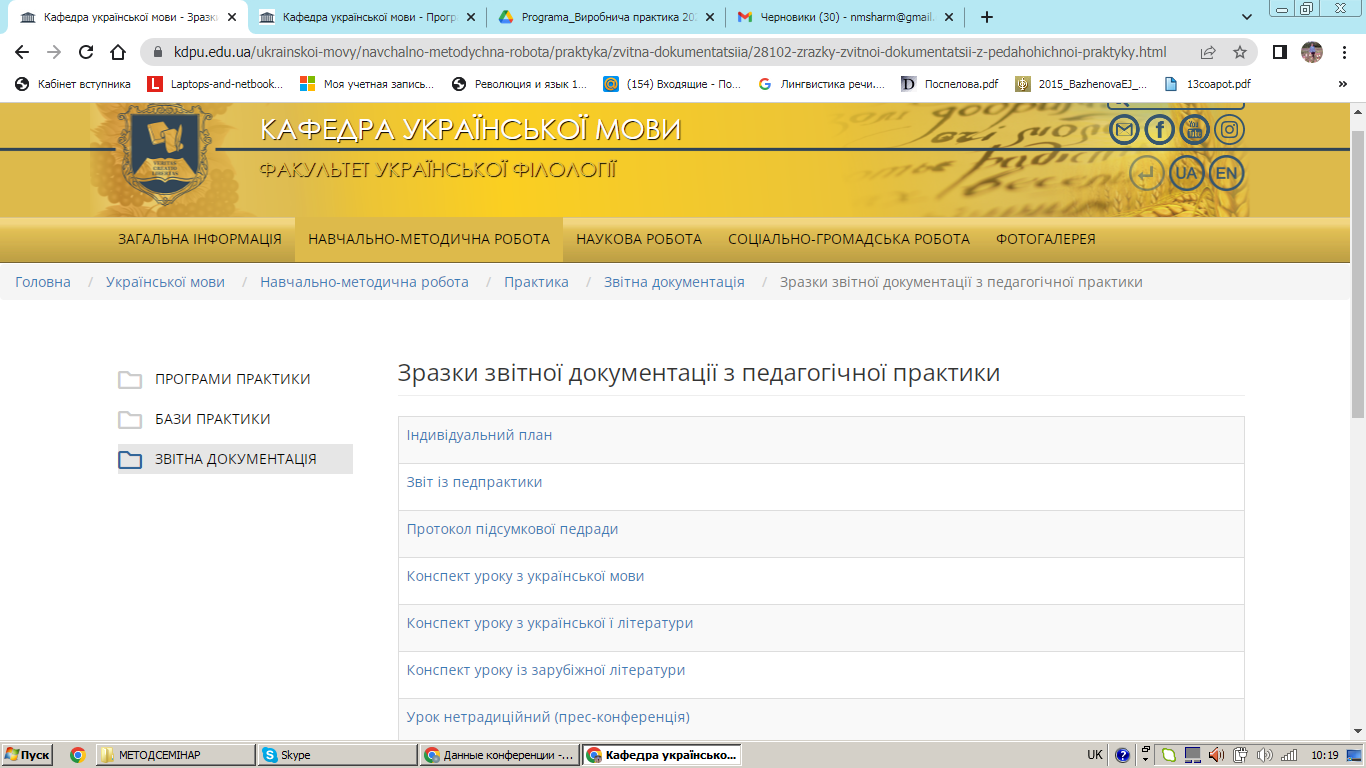Expand hidden bookmarks with double chevron
This screenshot has width=1366, height=768.
[1342, 84]
